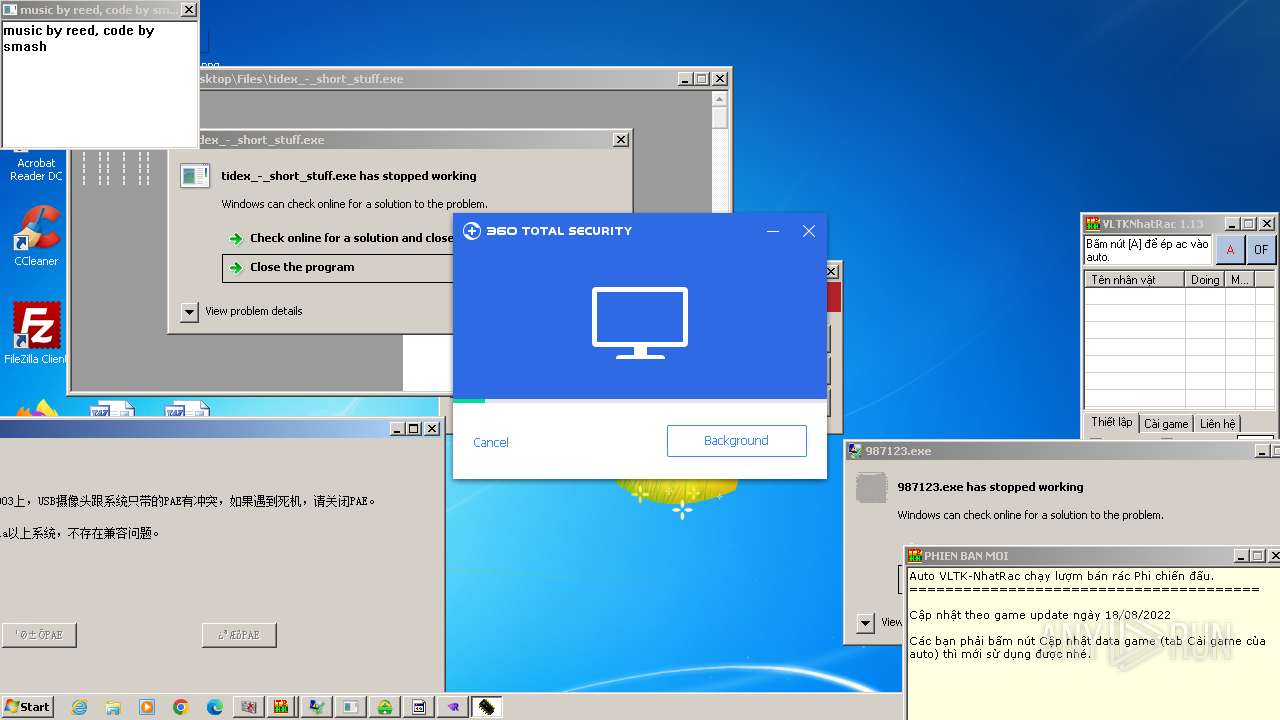The height and width of the screenshot is (720, 1280).
Task: Click Cập nhật theo game update text
Action: (x=1040, y=615)
